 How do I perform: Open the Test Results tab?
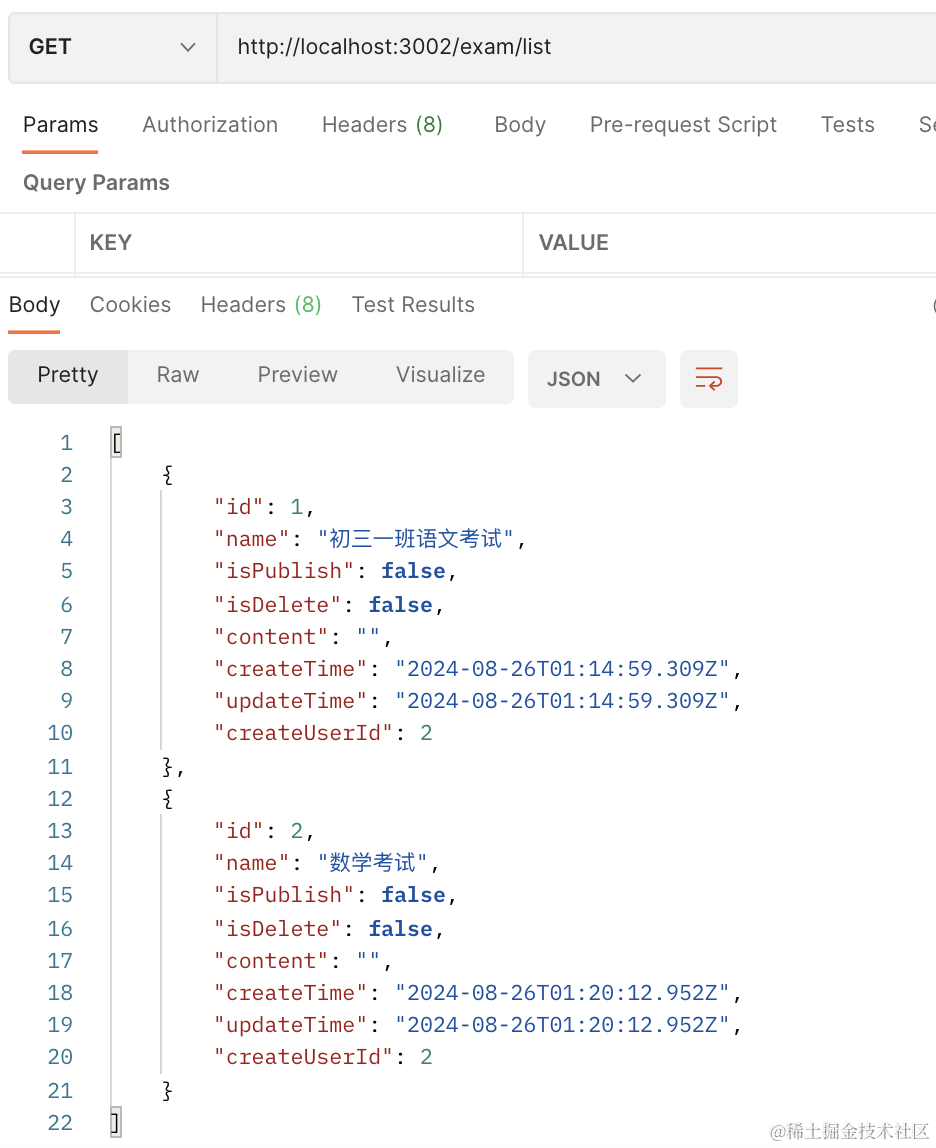413,305
